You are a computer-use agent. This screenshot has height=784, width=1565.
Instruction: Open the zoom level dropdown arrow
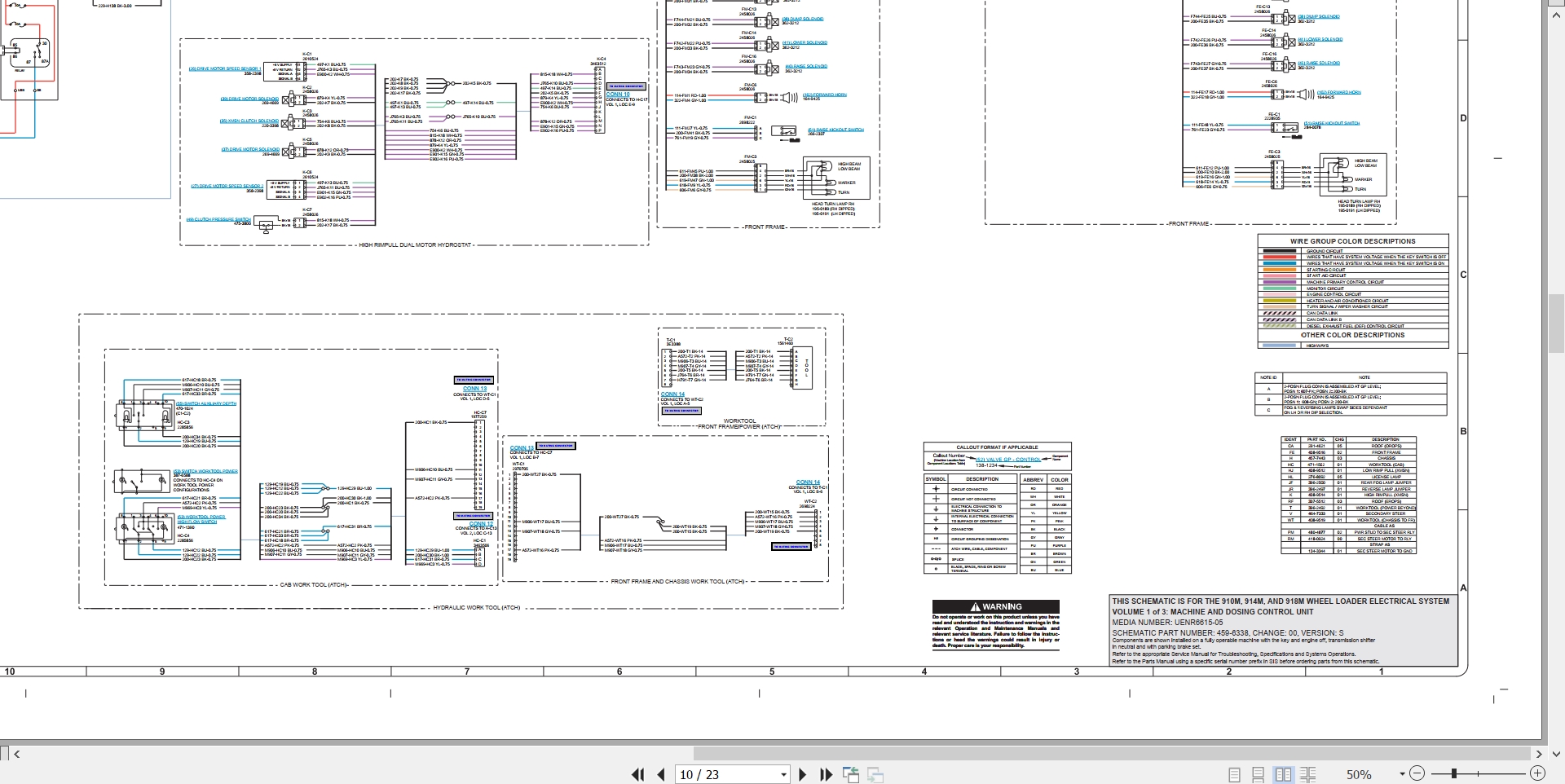(x=1402, y=774)
